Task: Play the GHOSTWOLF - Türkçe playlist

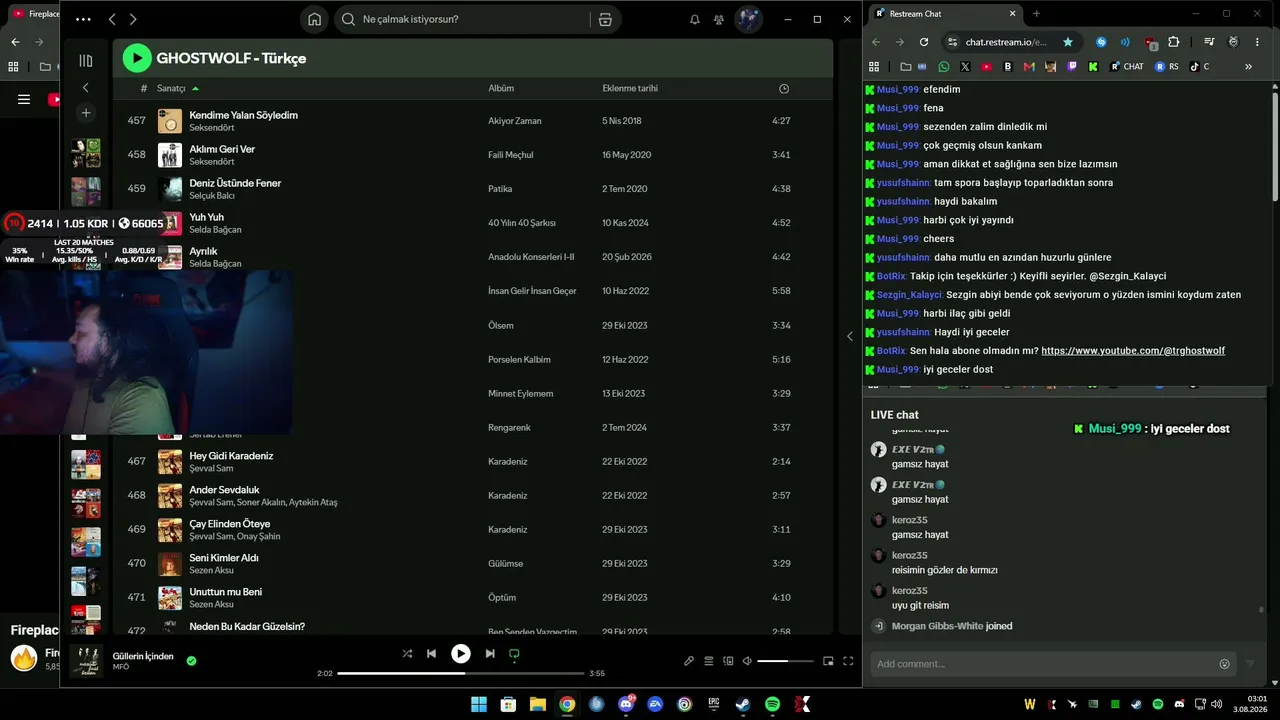Action: (137, 58)
